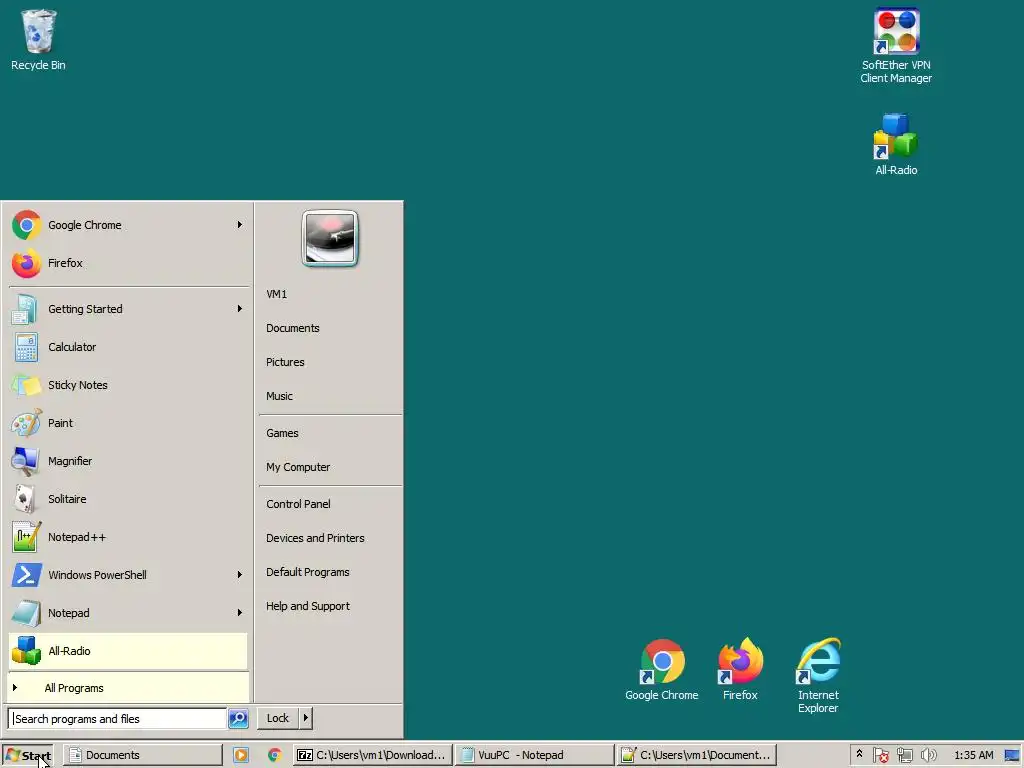The height and width of the screenshot is (768, 1024).
Task: Click Getting Started icon in Start menu
Action: [26, 309]
